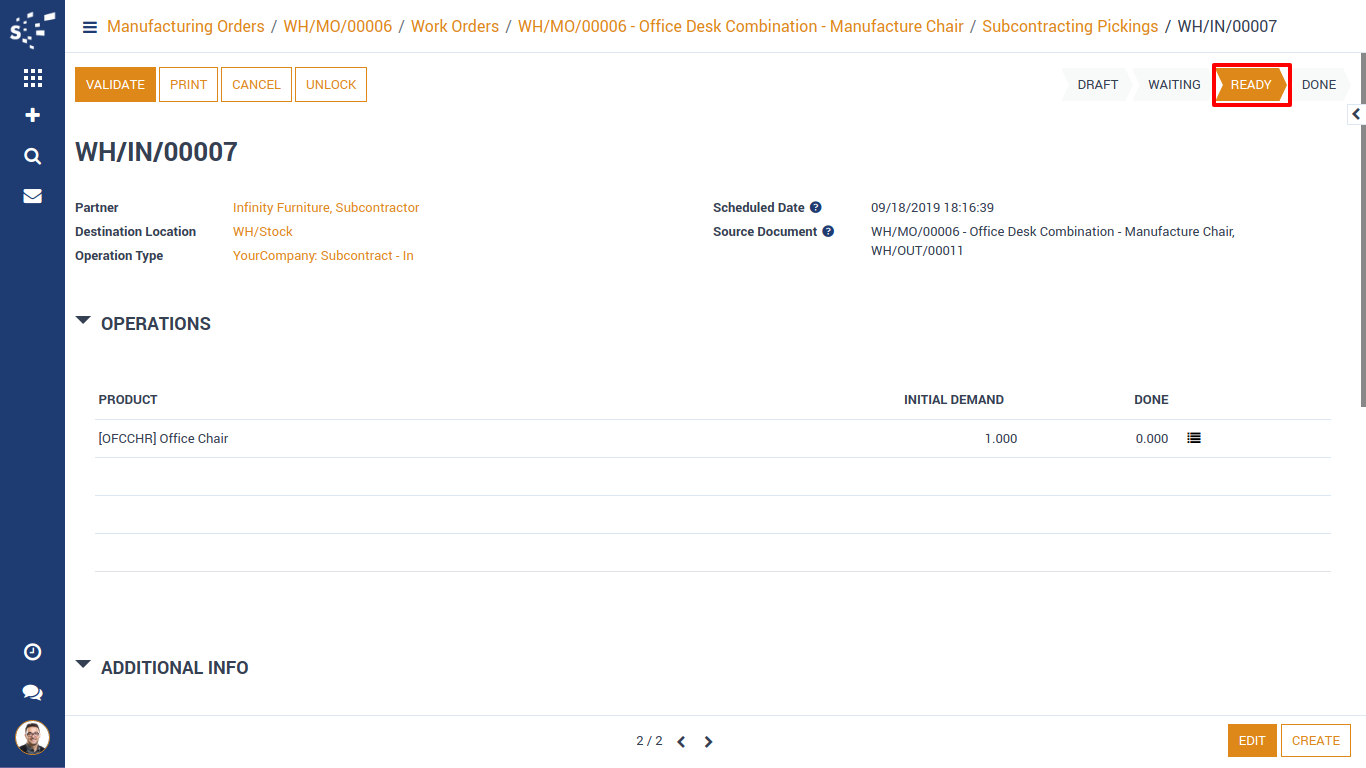Open the apps grid menu icon

tap(32, 78)
